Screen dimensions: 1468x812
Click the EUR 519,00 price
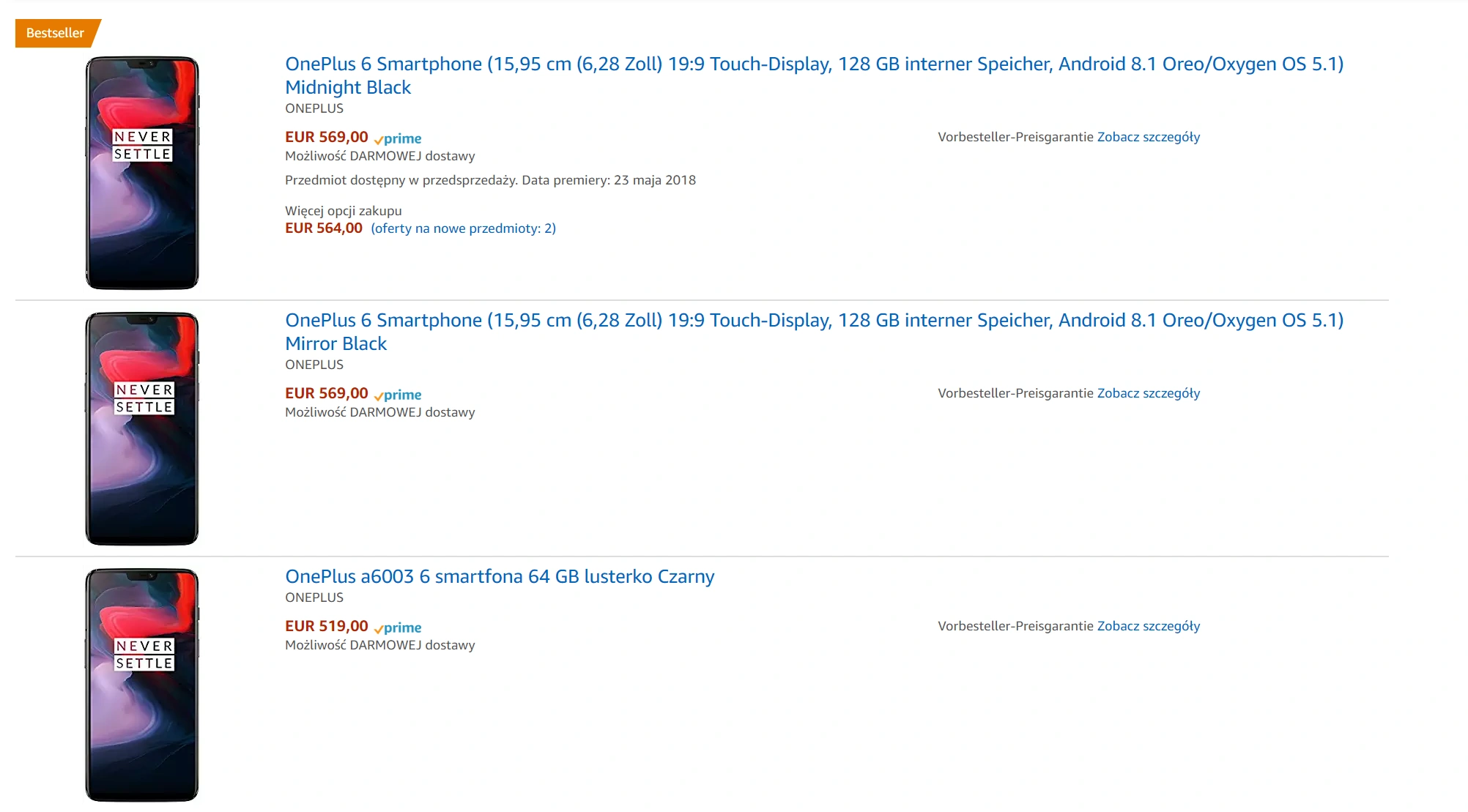coord(327,626)
